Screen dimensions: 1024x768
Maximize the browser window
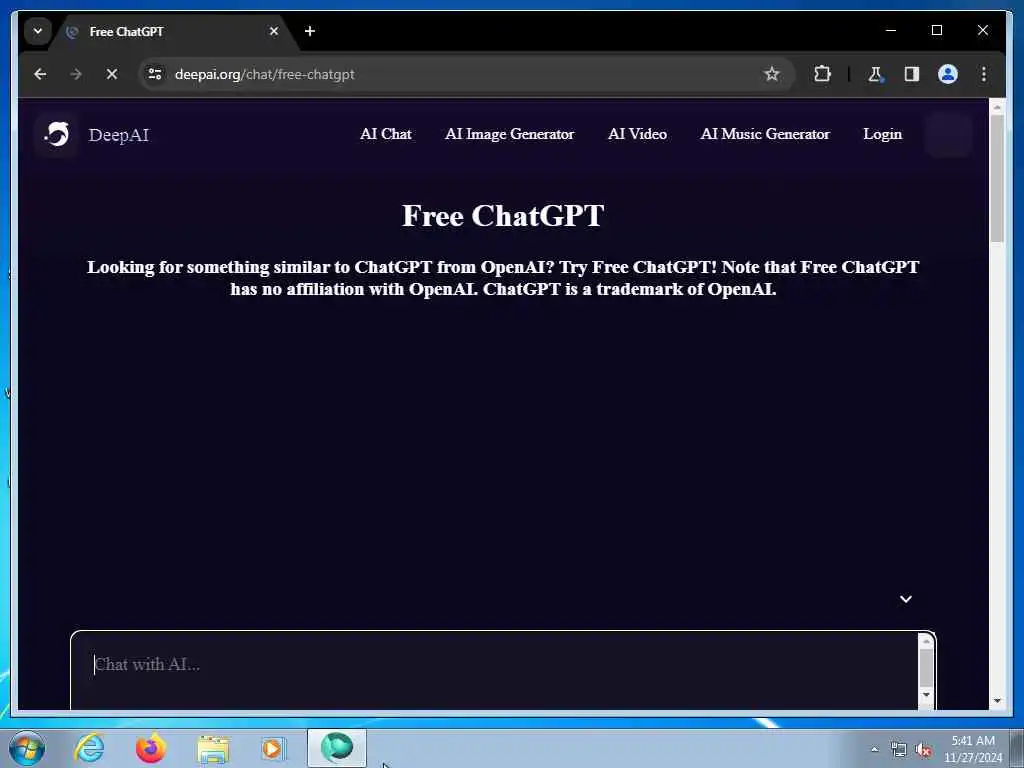pos(936,30)
